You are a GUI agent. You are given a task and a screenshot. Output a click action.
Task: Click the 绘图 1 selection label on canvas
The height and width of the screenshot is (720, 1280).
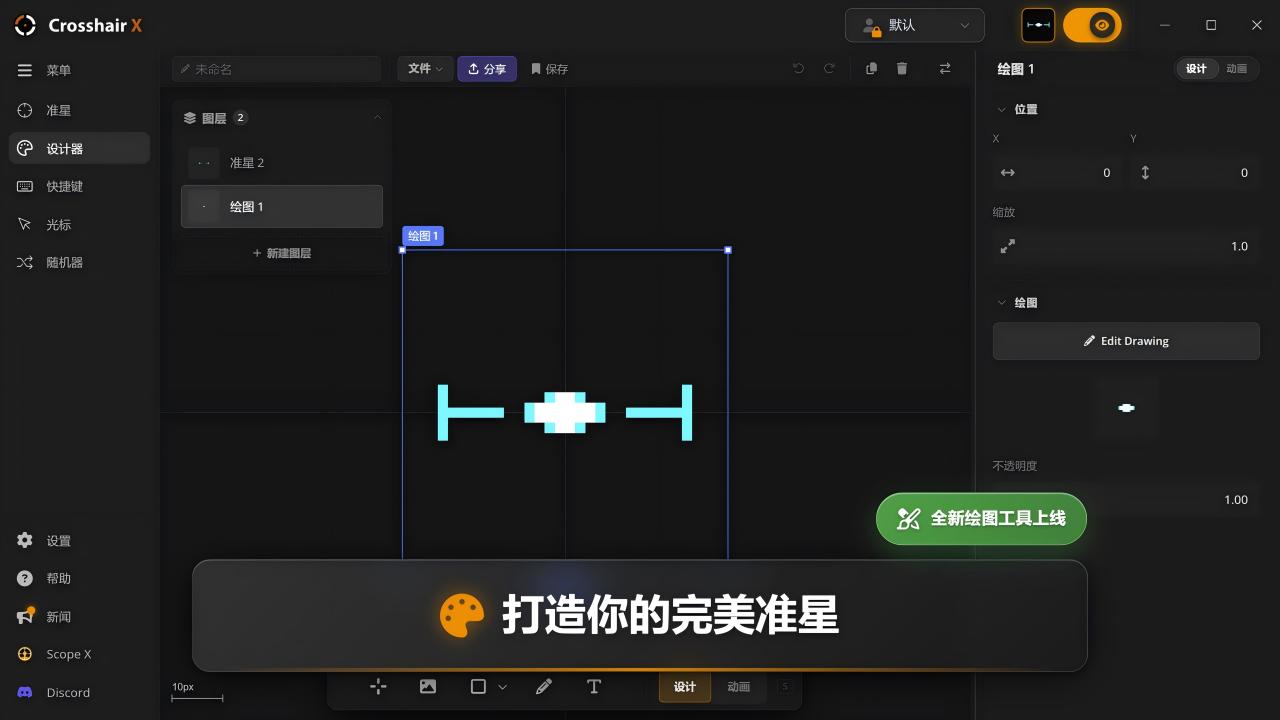coord(423,236)
